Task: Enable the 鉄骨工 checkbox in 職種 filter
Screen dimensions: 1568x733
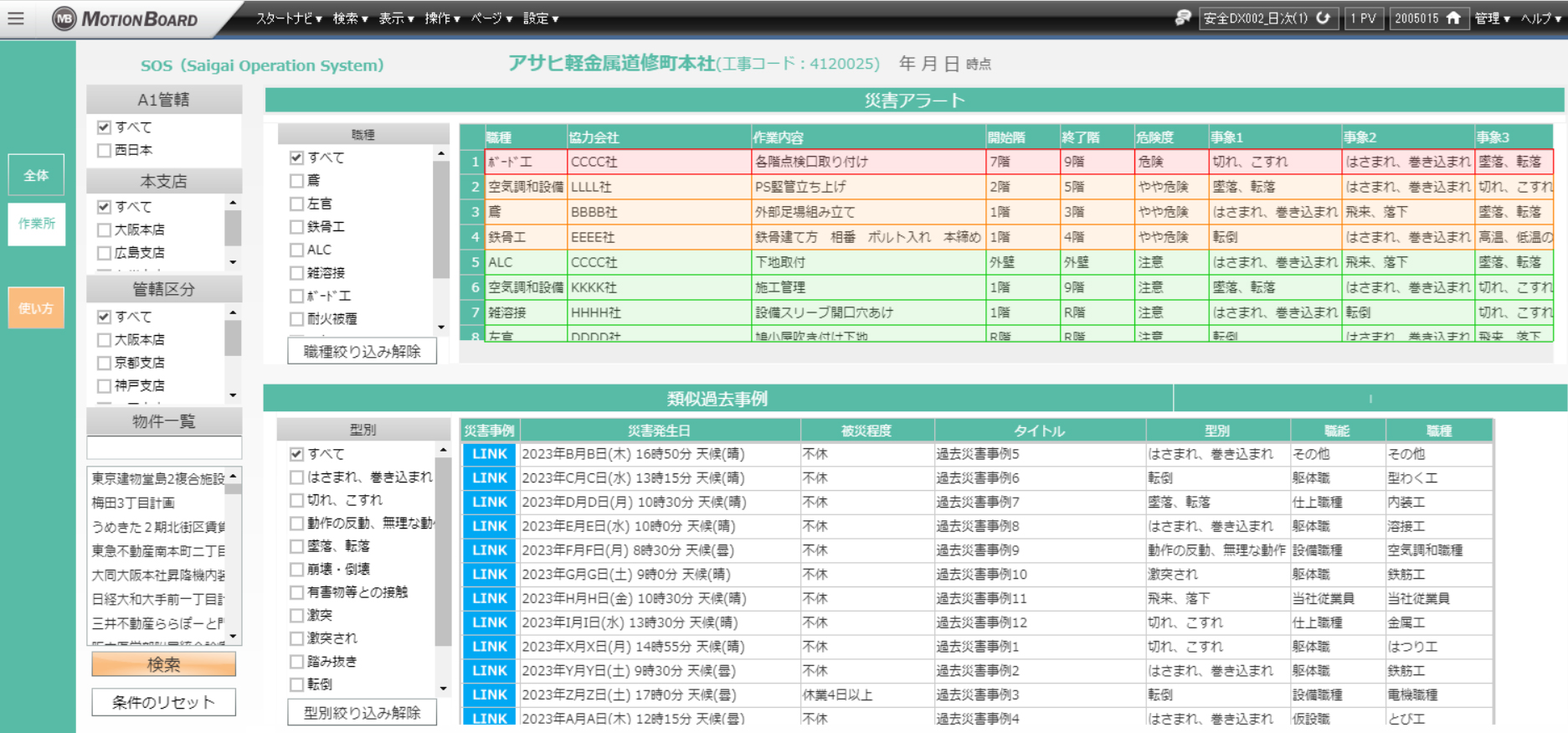Action: 296,227
